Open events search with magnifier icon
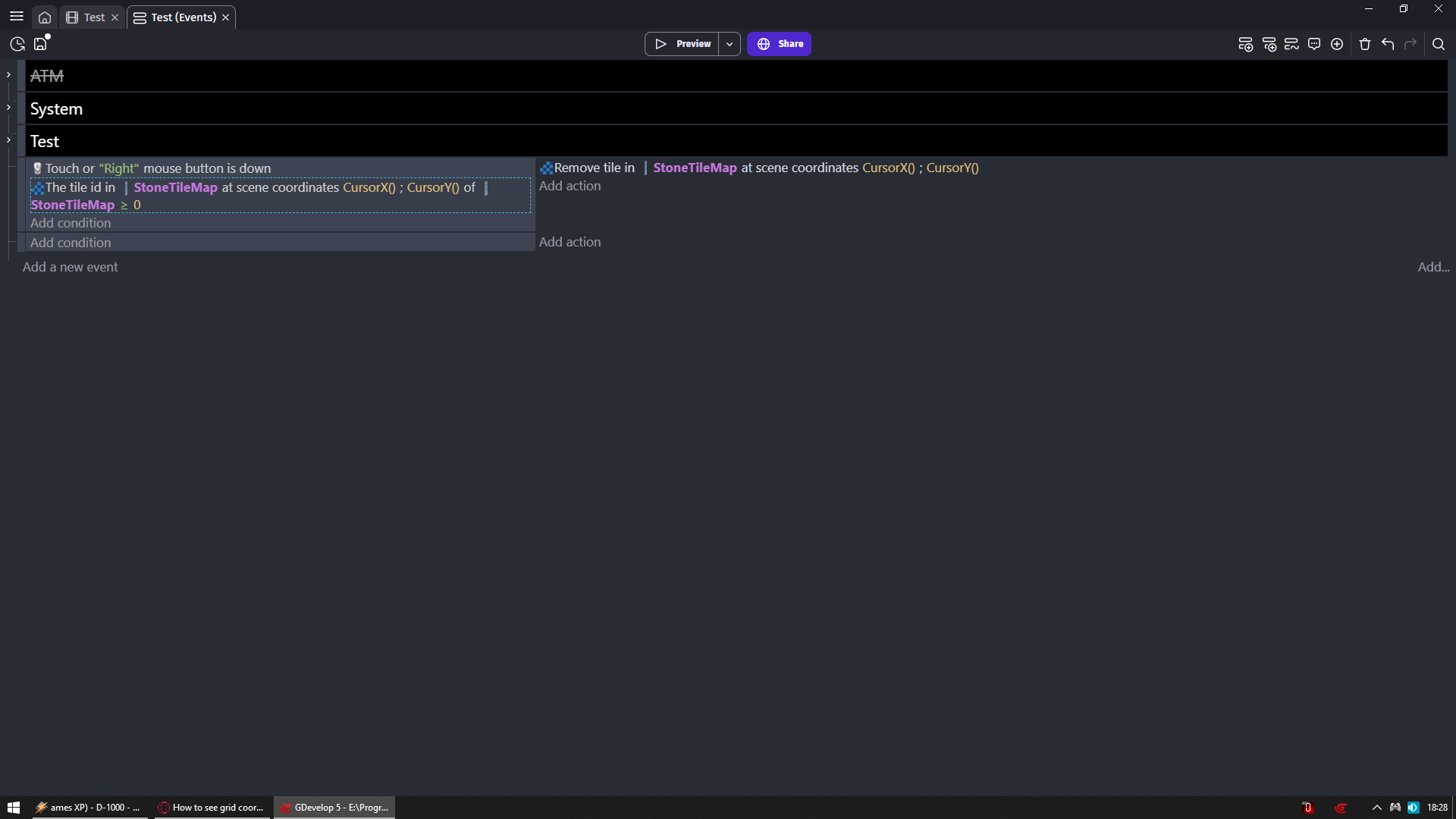Image resolution: width=1456 pixels, height=819 pixels. click(x=1439, y=44)
